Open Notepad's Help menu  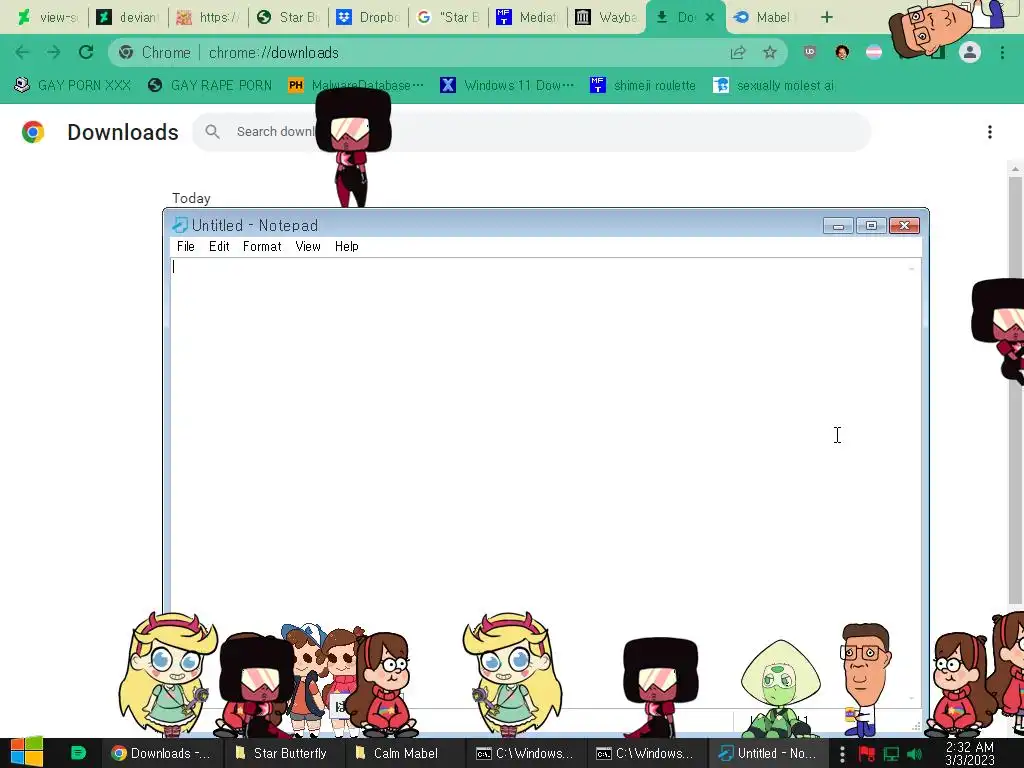[347, 246]
